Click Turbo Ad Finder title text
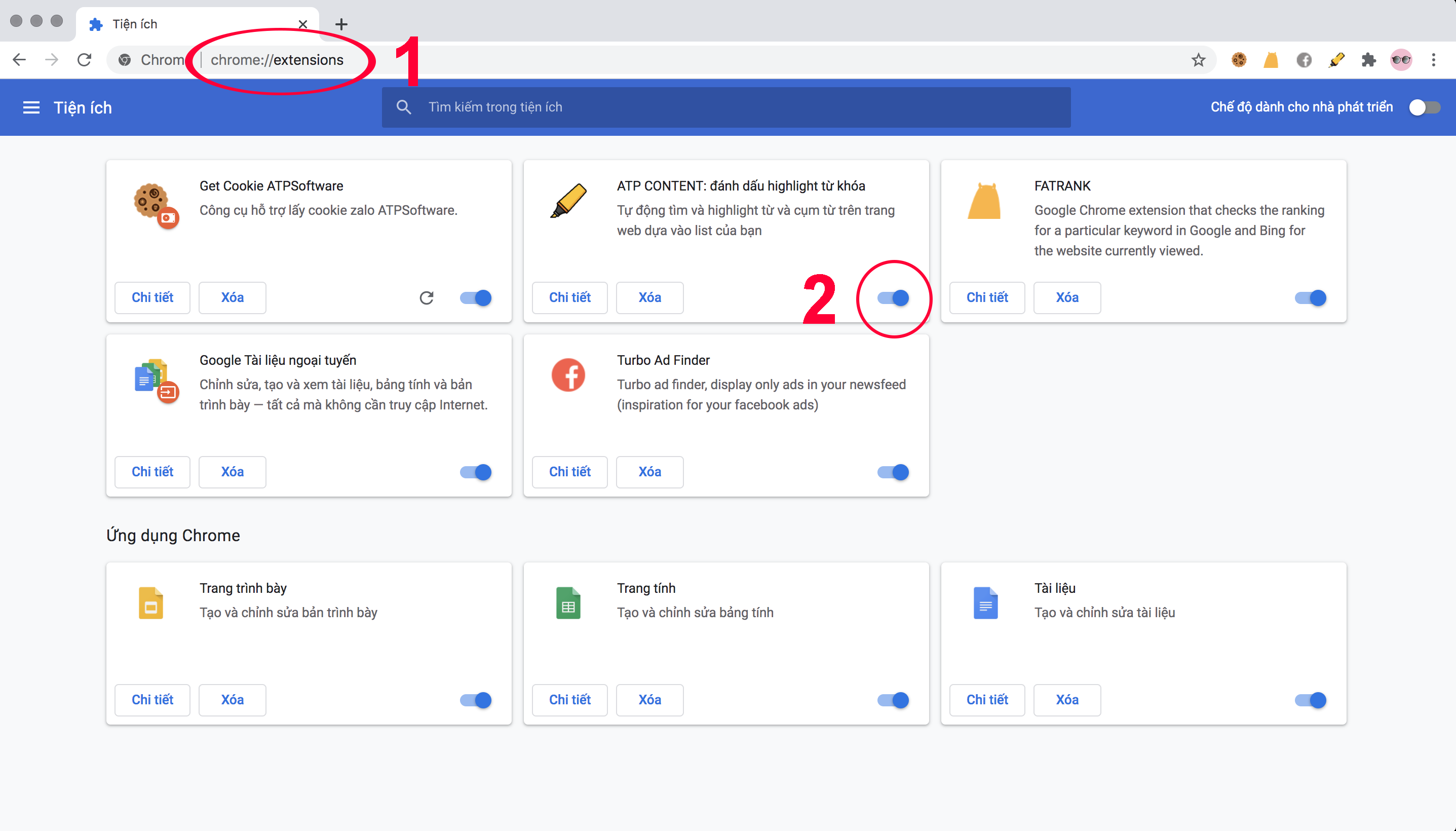 663,360
